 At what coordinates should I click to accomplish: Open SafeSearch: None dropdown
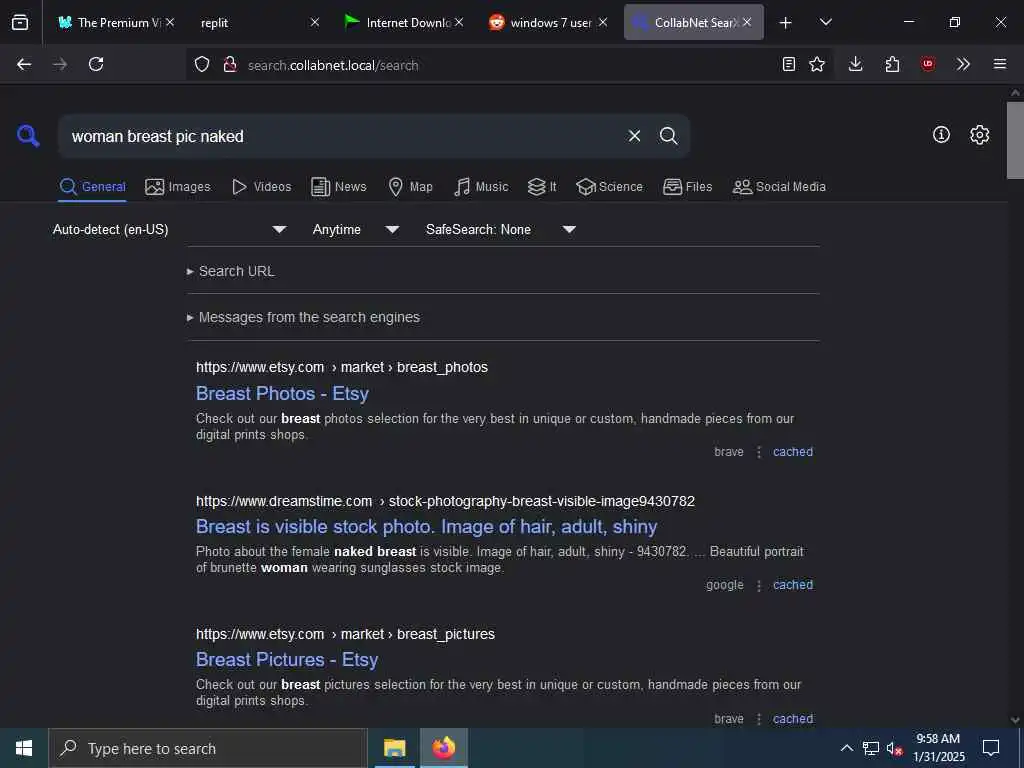[500, 229]
